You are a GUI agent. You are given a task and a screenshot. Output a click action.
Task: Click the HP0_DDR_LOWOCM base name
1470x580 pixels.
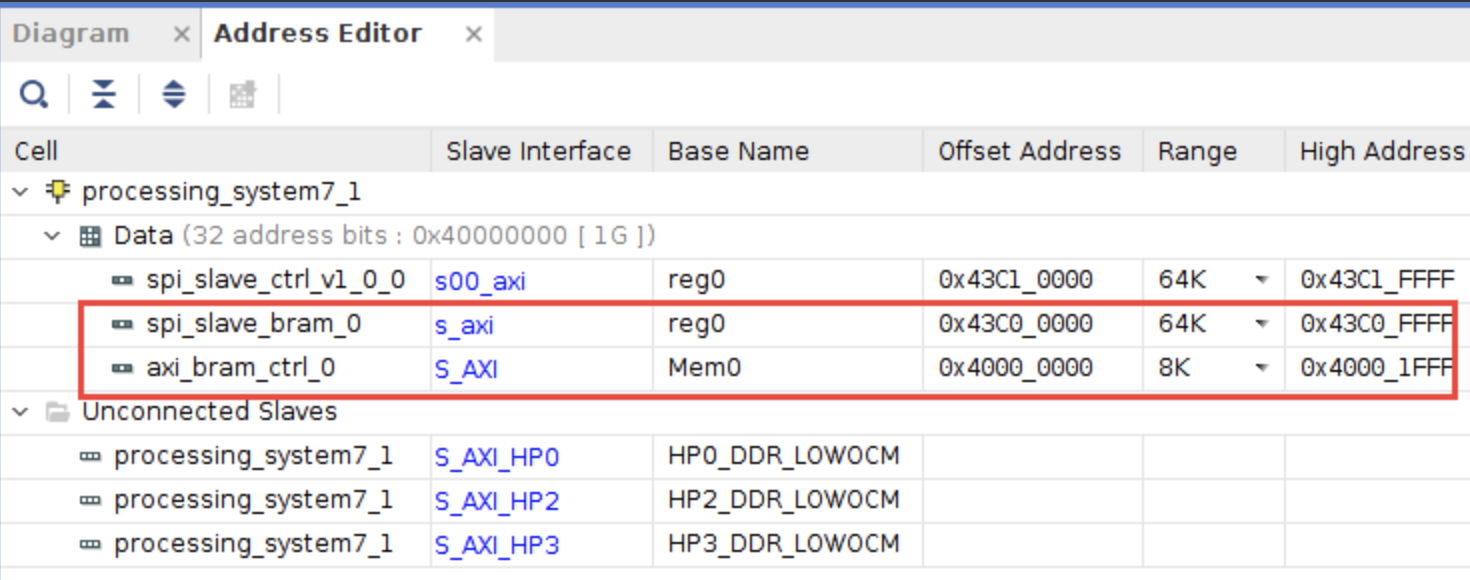(x=784, y=456)
